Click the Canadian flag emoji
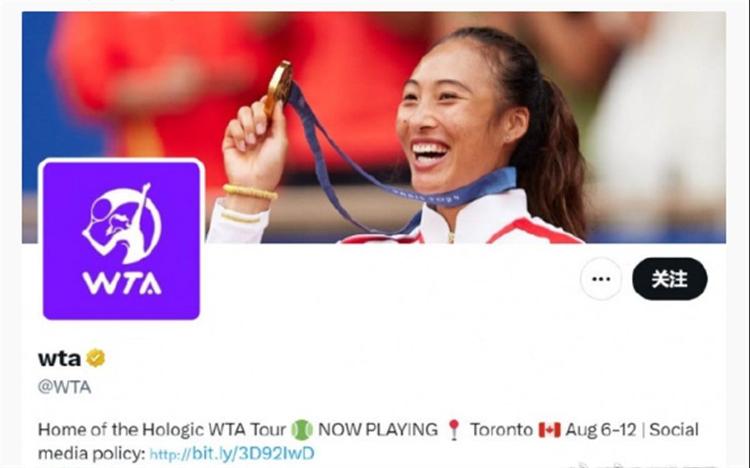Screen dimensions: 750x468 tap(549, 430)
